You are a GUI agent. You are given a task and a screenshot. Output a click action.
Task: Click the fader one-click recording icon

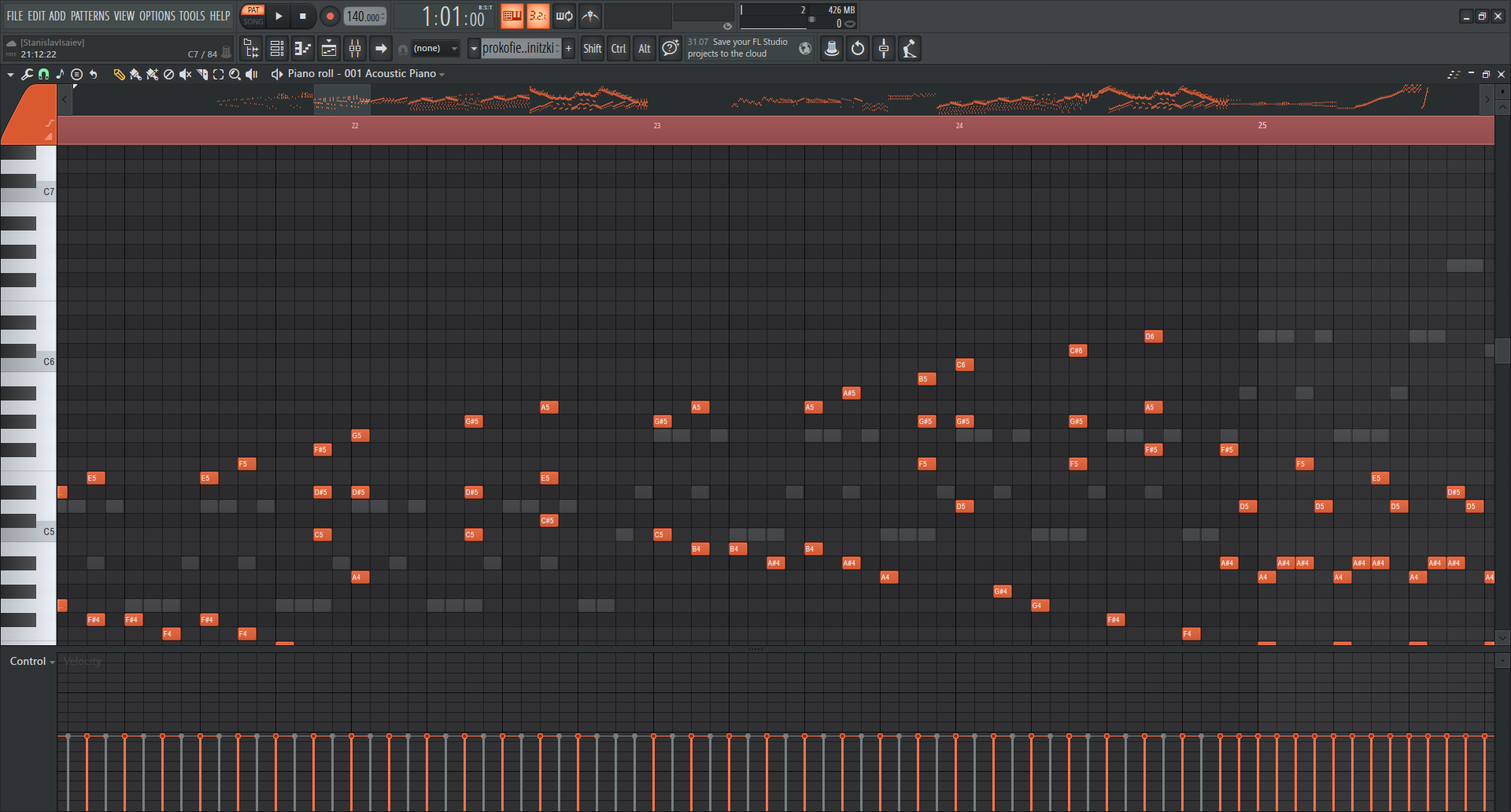884,49
